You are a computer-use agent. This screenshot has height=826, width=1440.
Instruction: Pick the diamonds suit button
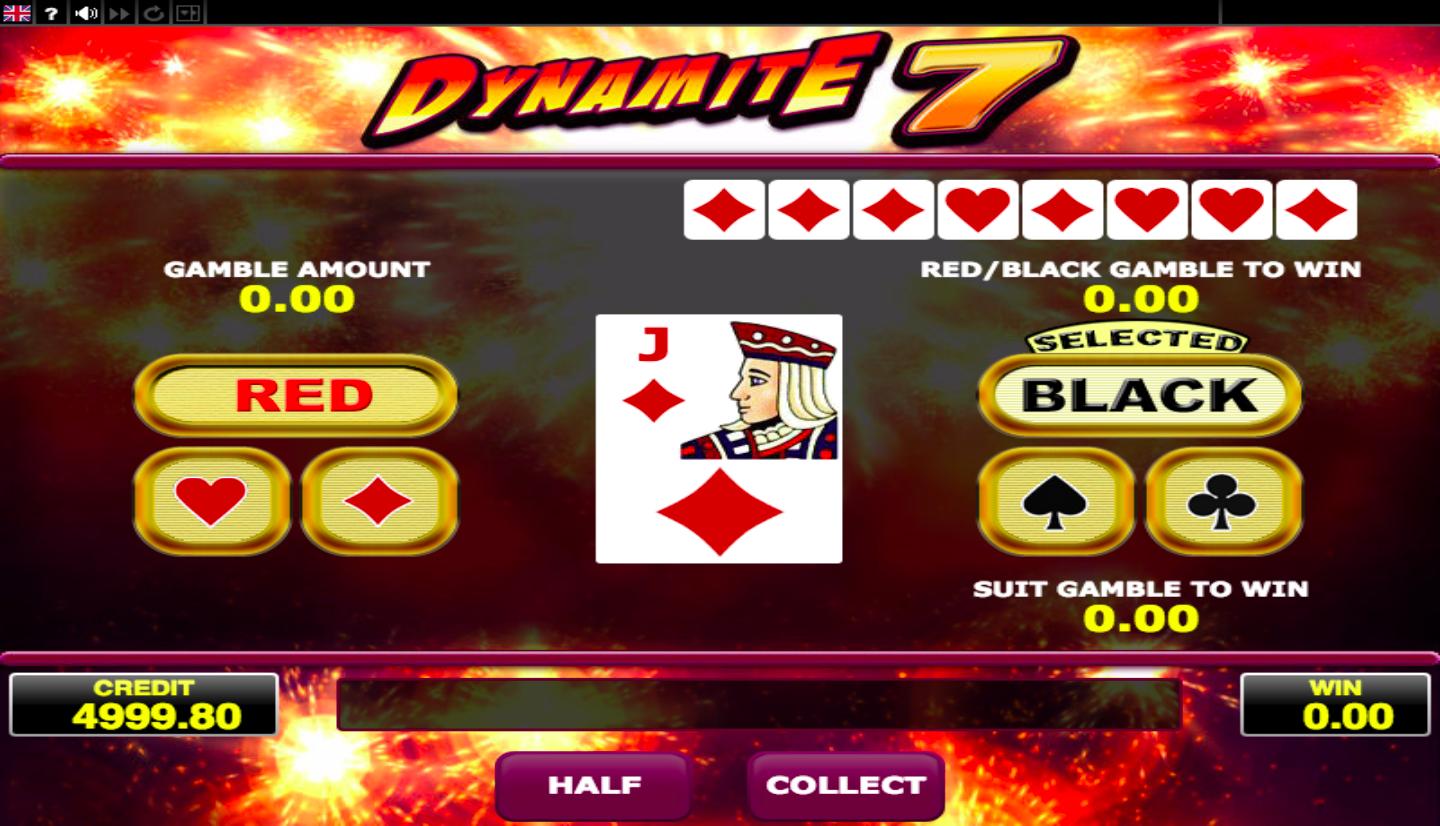click(379, 501)
